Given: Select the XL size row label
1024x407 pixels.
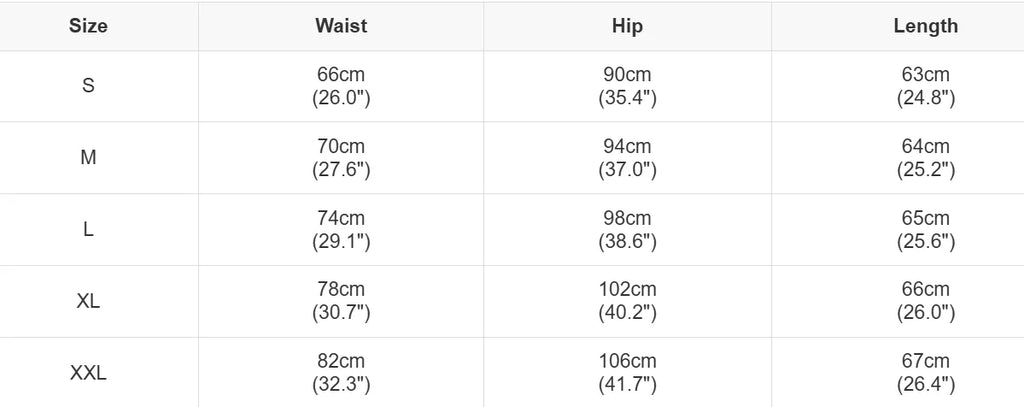Looking at the screenshot, I should point(88,301).
